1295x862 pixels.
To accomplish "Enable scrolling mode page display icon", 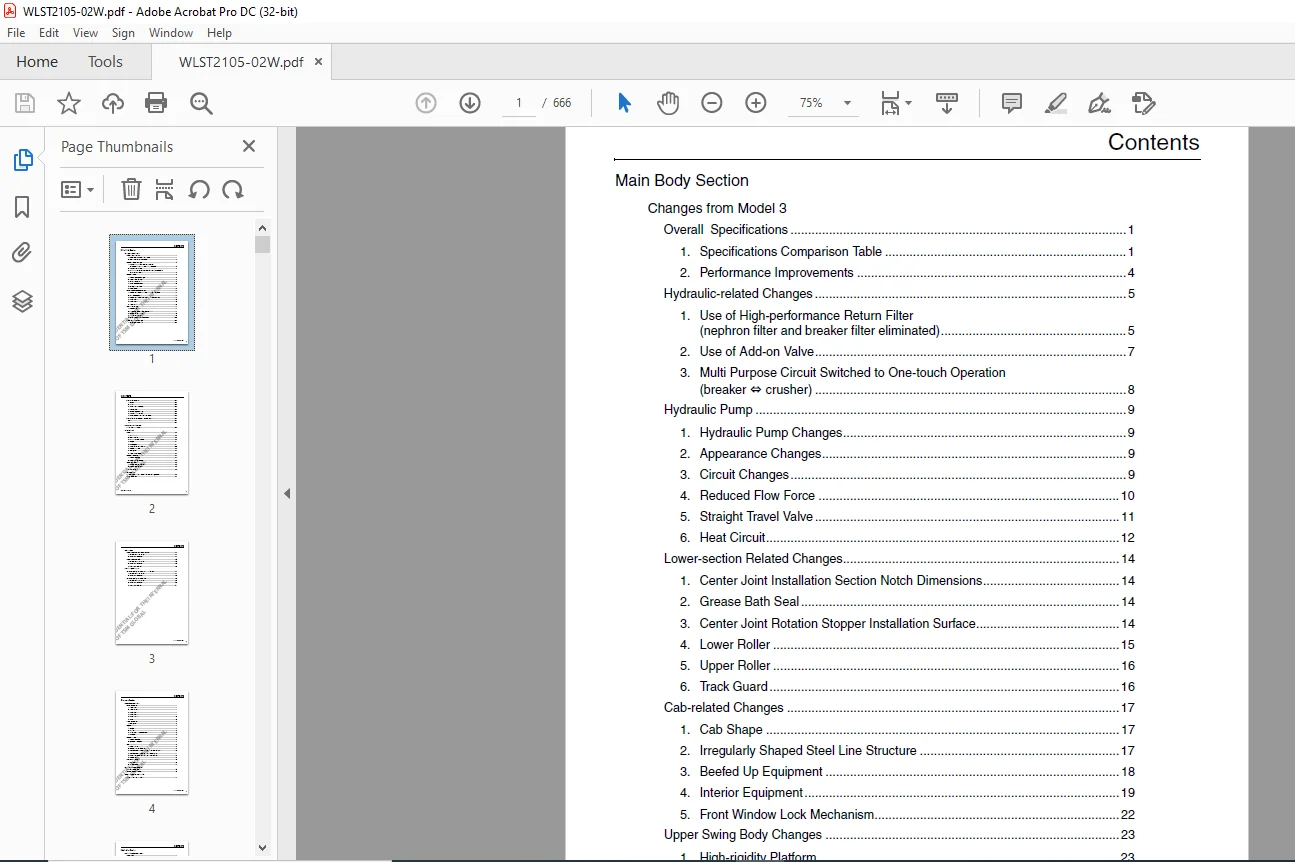I will [x=947, y=103].
